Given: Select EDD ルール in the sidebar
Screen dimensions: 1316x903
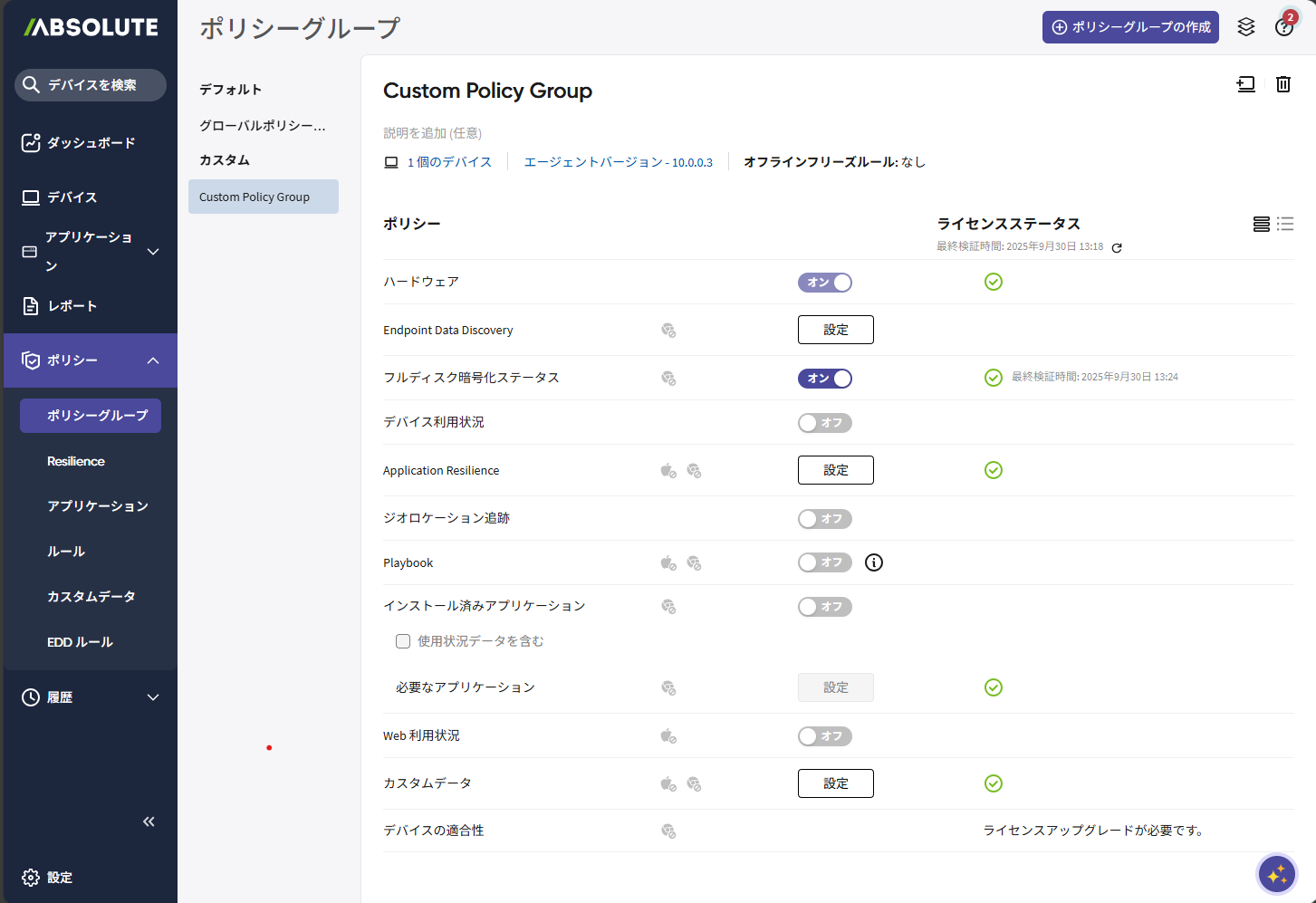Looking at the screenshot, I should coord(80,642).
